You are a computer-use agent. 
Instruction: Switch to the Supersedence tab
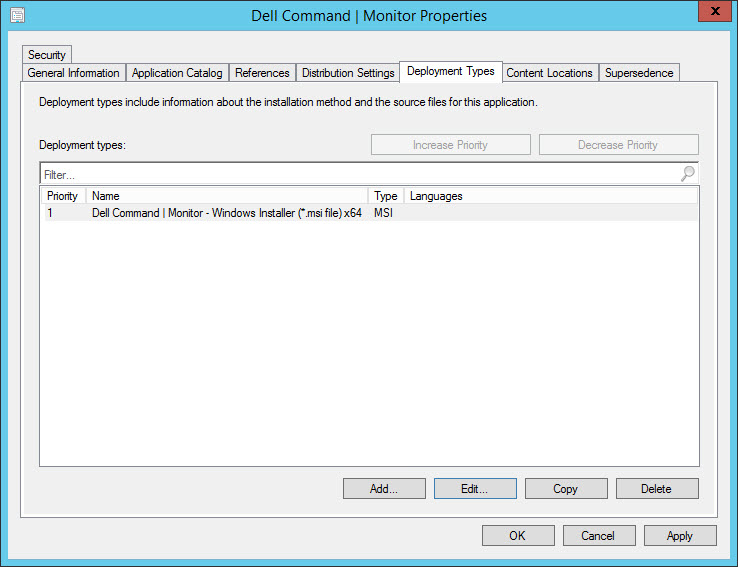639,73
